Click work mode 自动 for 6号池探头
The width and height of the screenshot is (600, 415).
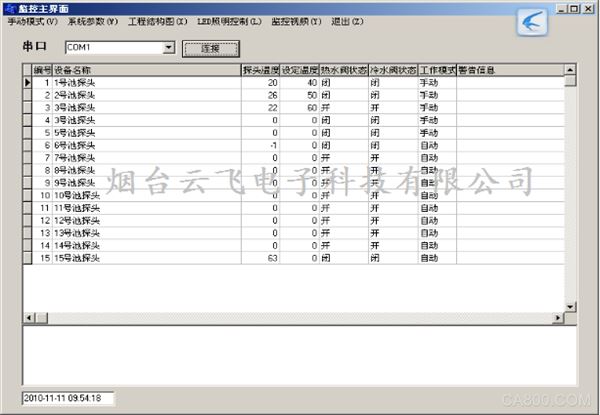pyautogui.click(x=437, y=145)
